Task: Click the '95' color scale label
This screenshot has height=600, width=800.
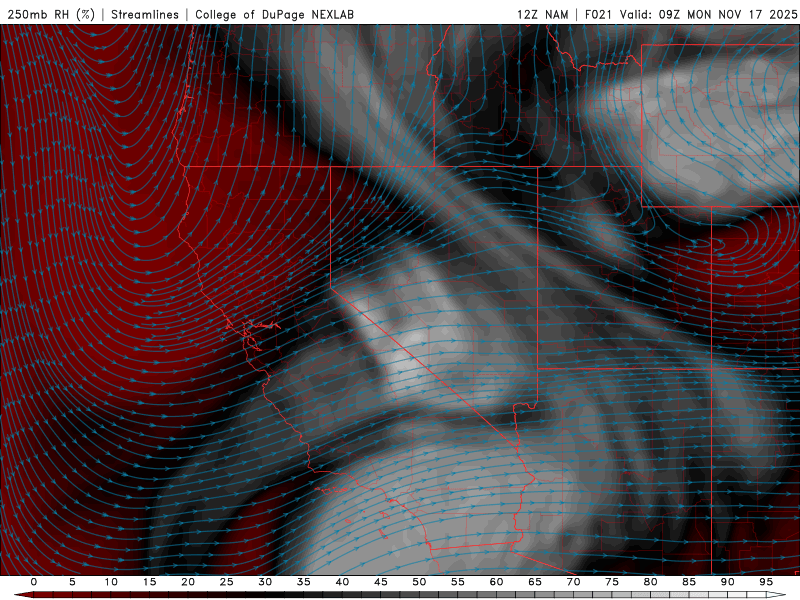Action: tap(766, 582)
